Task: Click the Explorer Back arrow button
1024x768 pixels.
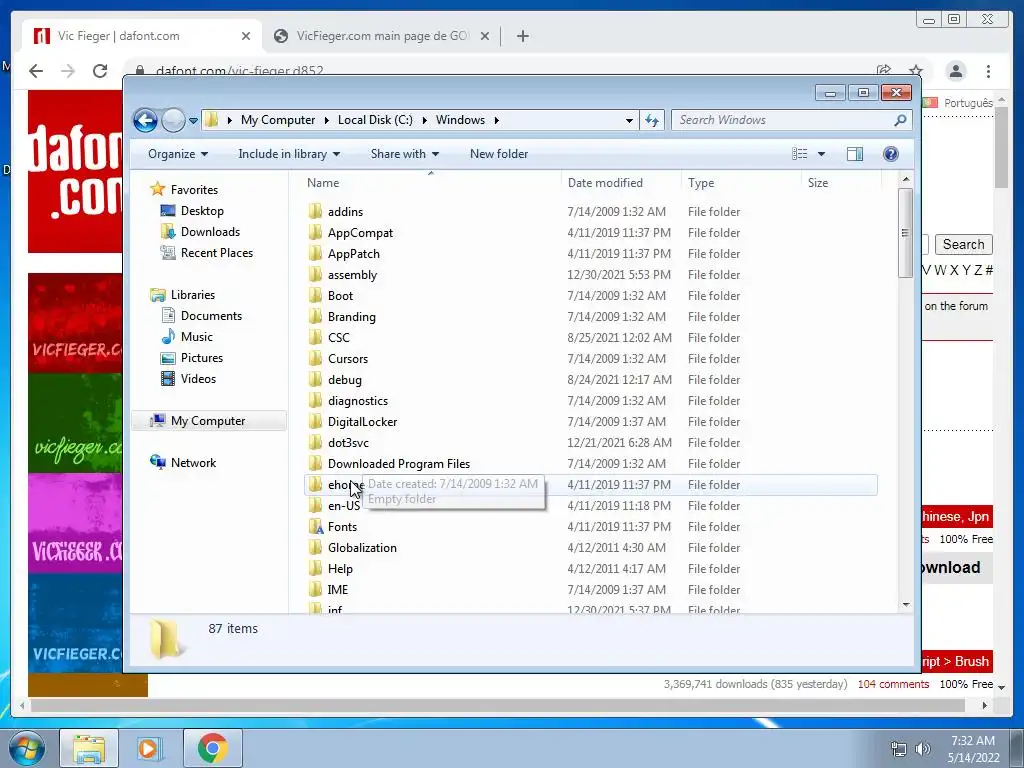Action: coord(145,120)
